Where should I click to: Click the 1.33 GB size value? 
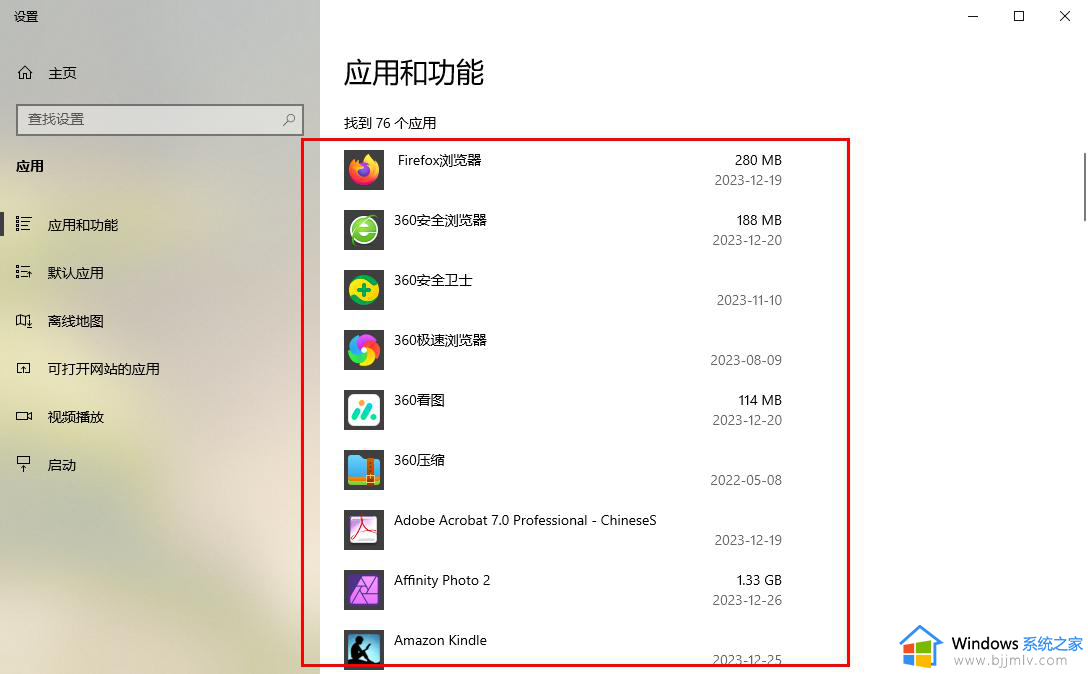tap(759, 580)
